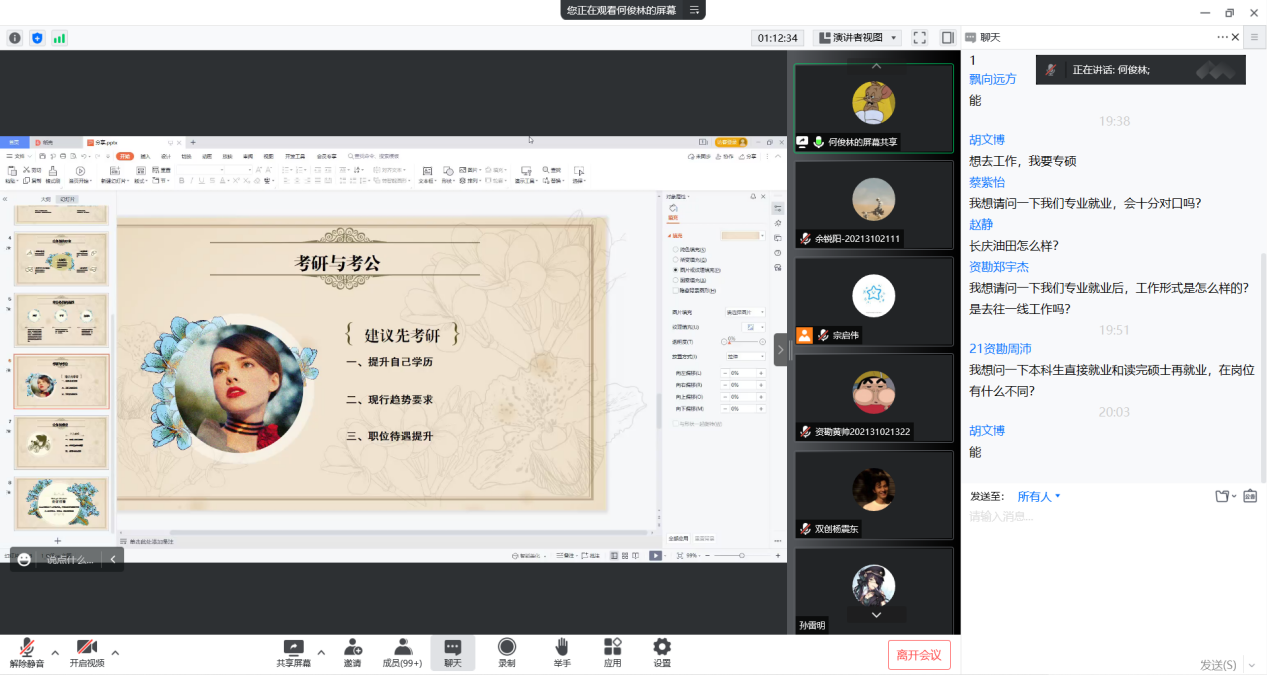This screenshot has width=1267, height=675.
Task: Expand options arrow beside 共享屏幕
Action: (x=321, y=652)
